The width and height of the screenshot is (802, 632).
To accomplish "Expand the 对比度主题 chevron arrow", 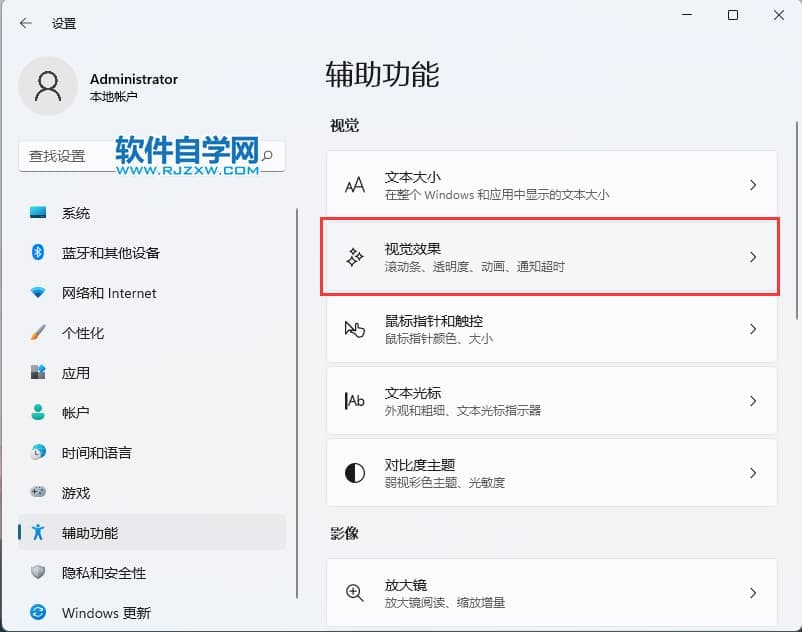I will coord(753,473).
